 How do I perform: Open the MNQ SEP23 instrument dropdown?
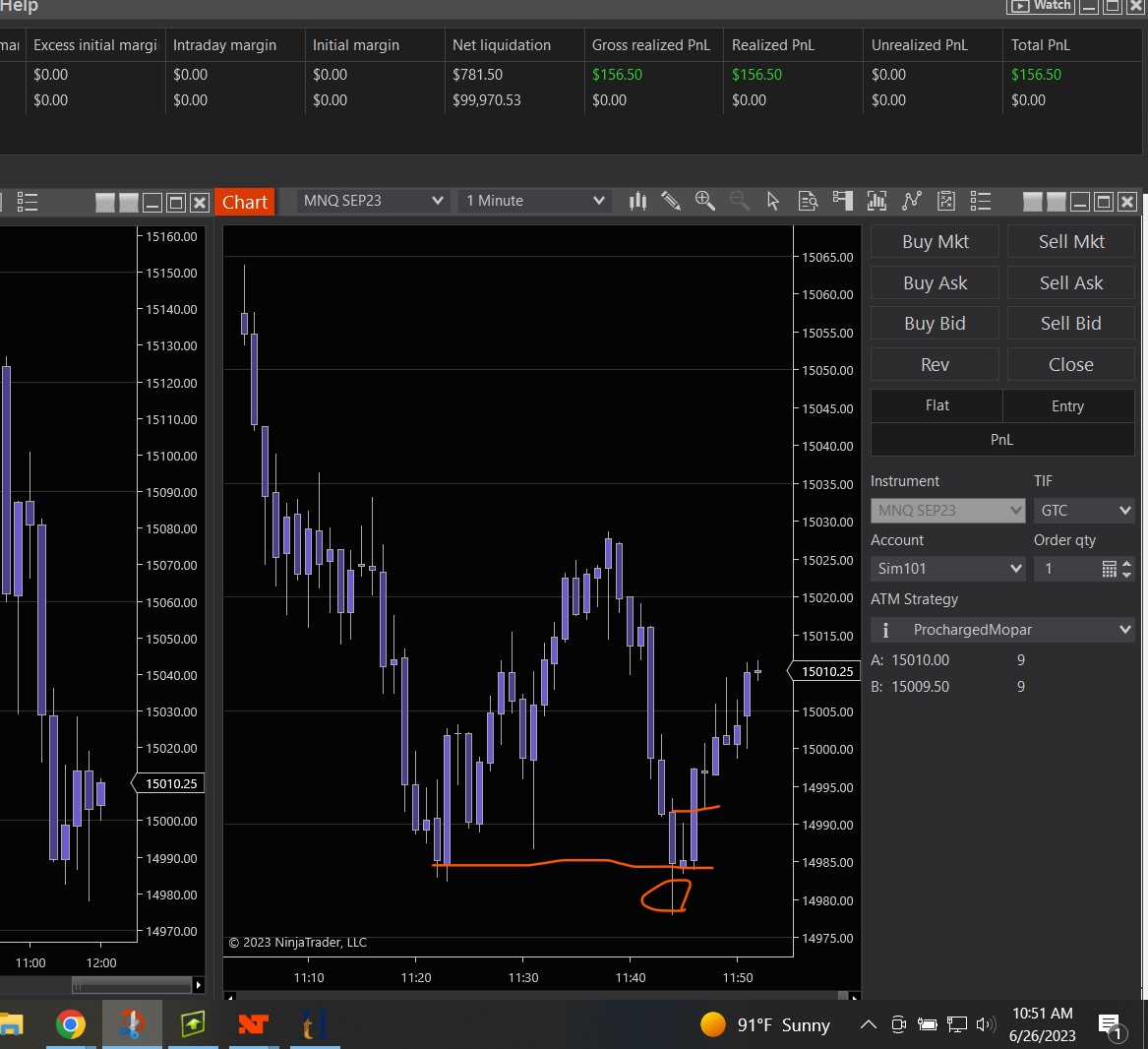coord(373,201)
